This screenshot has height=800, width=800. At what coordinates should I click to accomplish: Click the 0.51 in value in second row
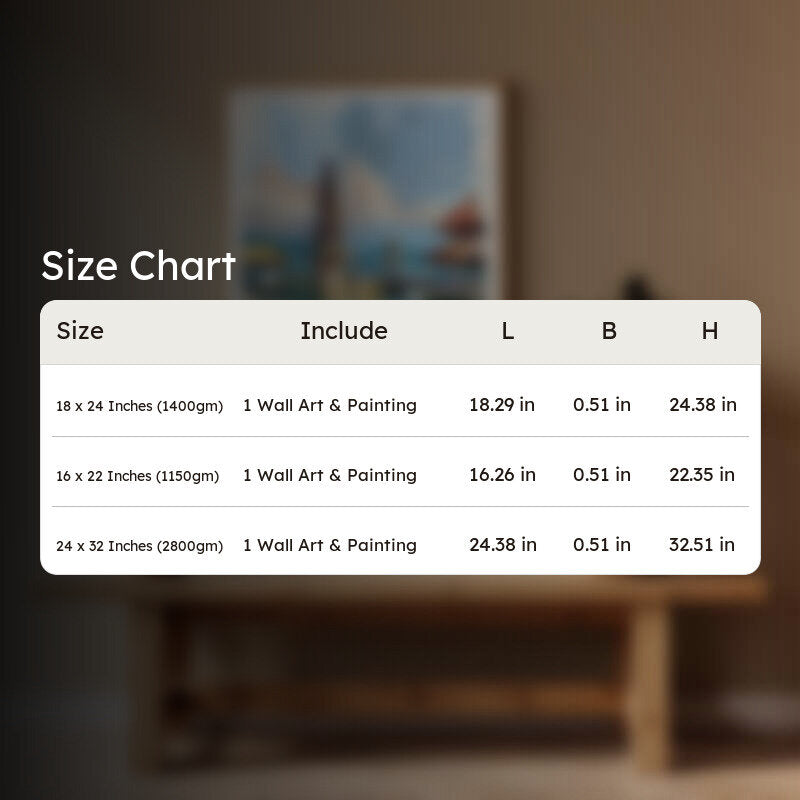602,474
